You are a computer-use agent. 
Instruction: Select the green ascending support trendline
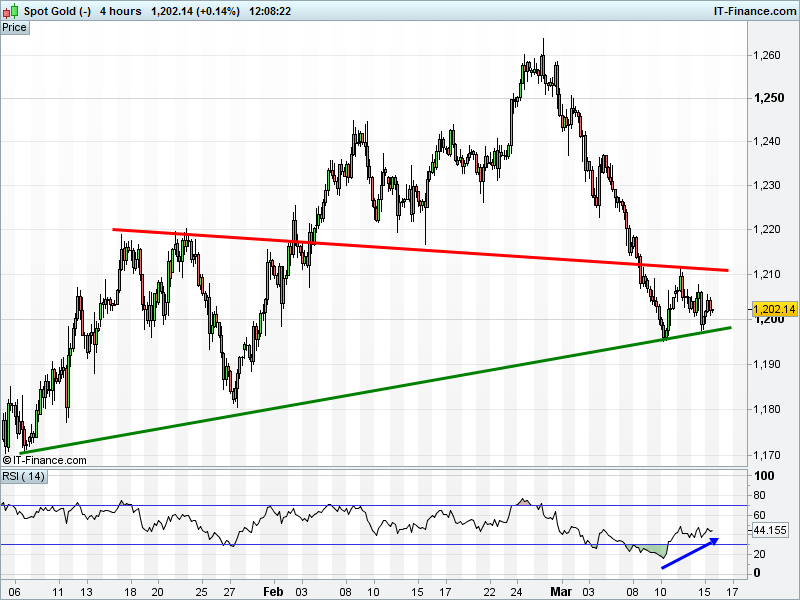pyautogui.click(x=376, y=390)
